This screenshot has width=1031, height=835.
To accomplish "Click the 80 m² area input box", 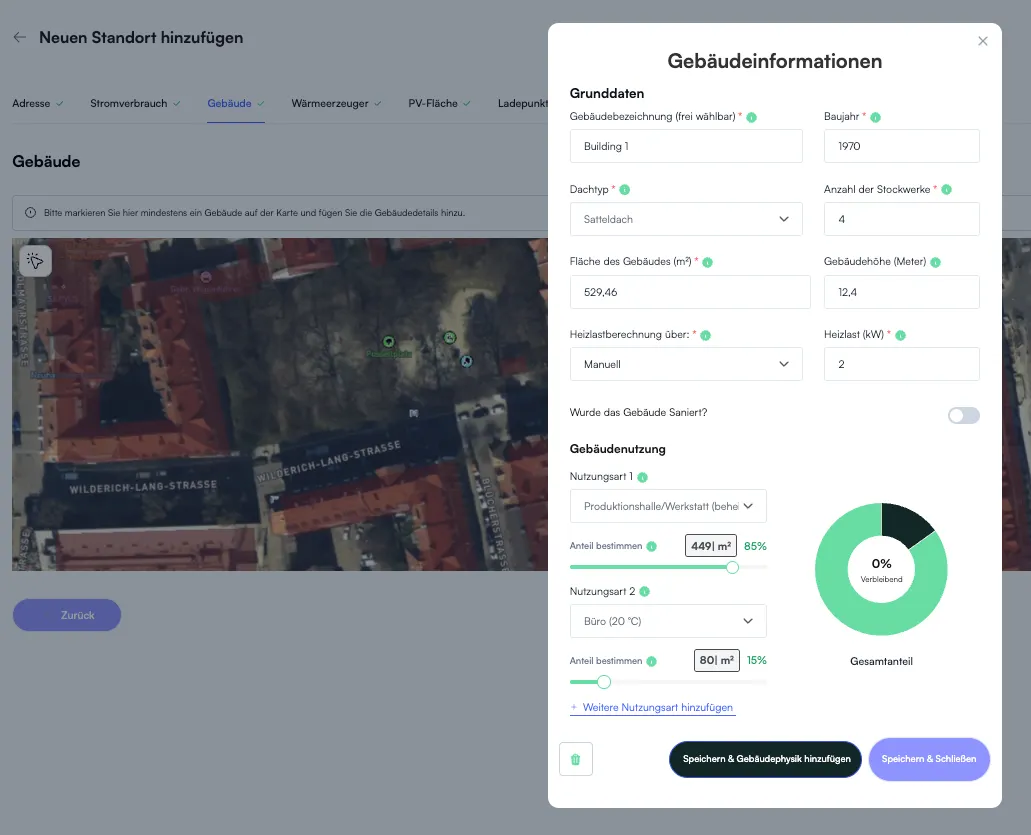I will coord(717,660).
